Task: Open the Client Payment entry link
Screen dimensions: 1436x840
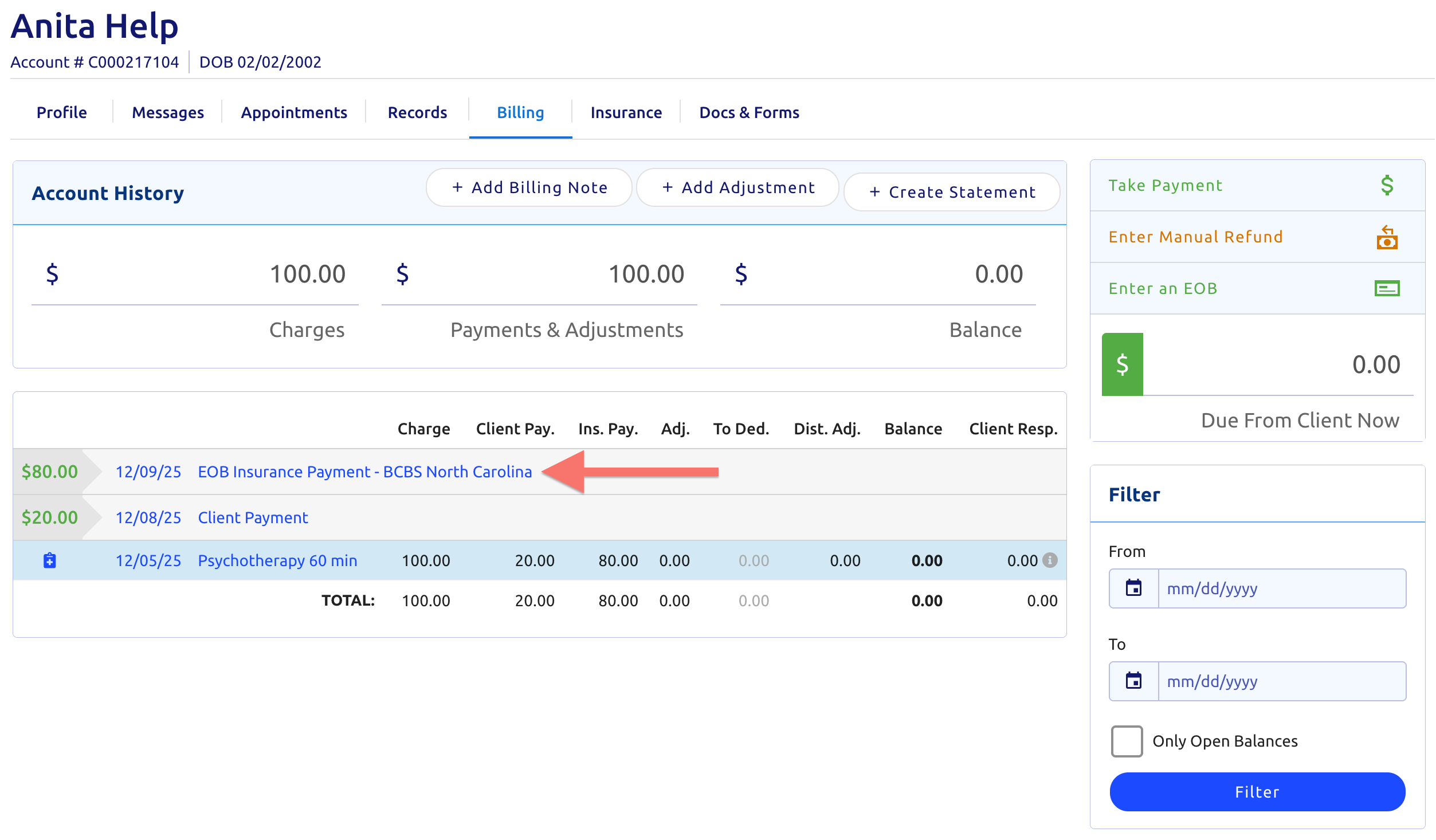Action: pos(253,517)
